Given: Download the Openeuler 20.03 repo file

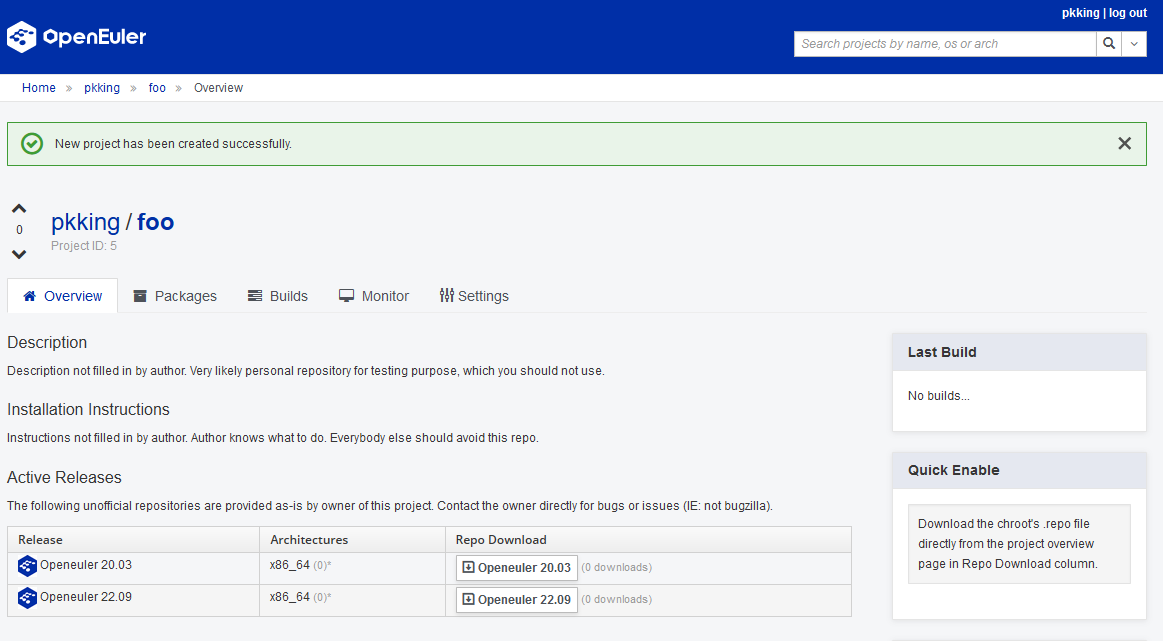Looking at the screenshot, I should (517, 568).
